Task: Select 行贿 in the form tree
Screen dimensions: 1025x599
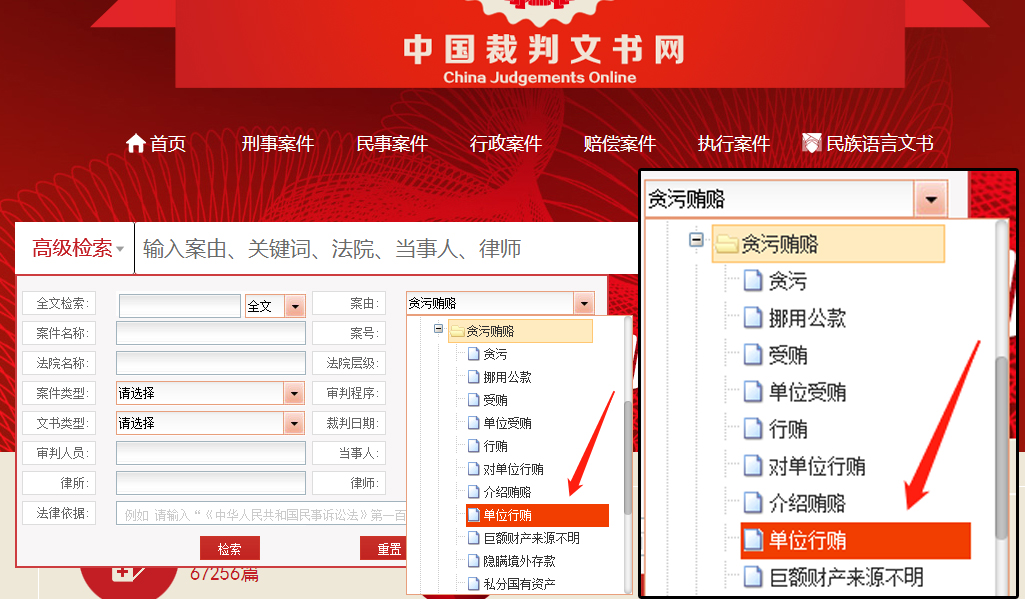Action: pos(495,446)
